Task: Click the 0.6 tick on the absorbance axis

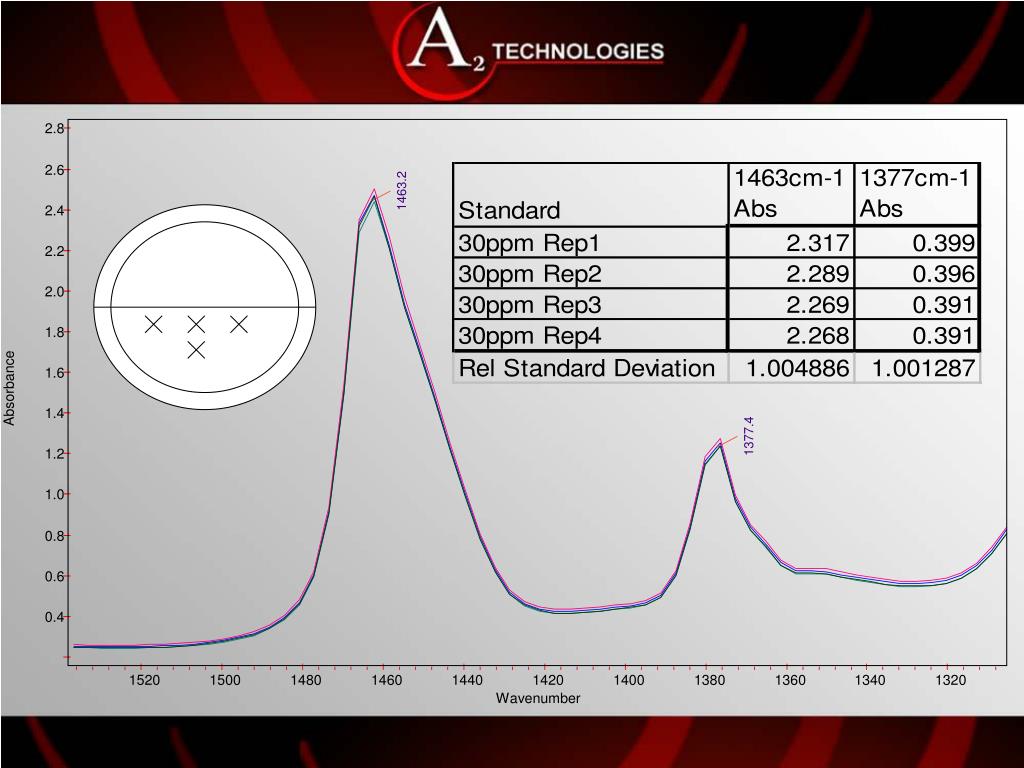Action: [x=54, y=577]
